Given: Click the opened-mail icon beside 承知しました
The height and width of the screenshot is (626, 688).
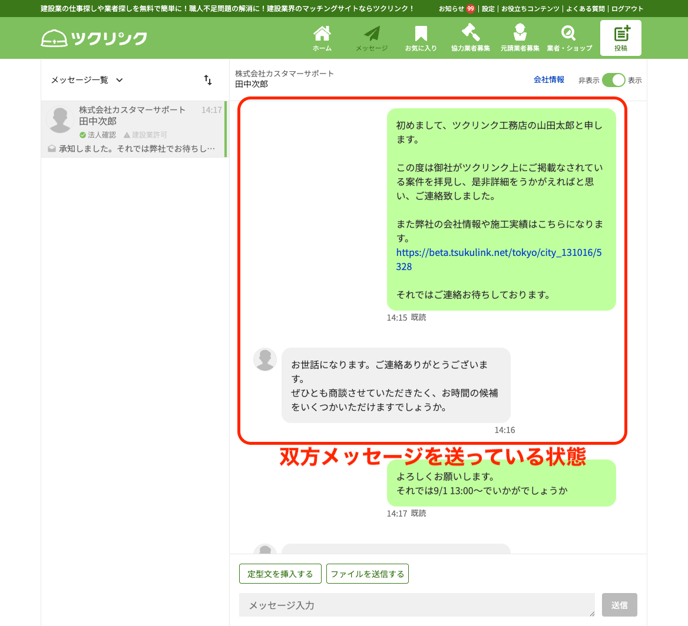Looking at the screenshot, I should 52,149.
